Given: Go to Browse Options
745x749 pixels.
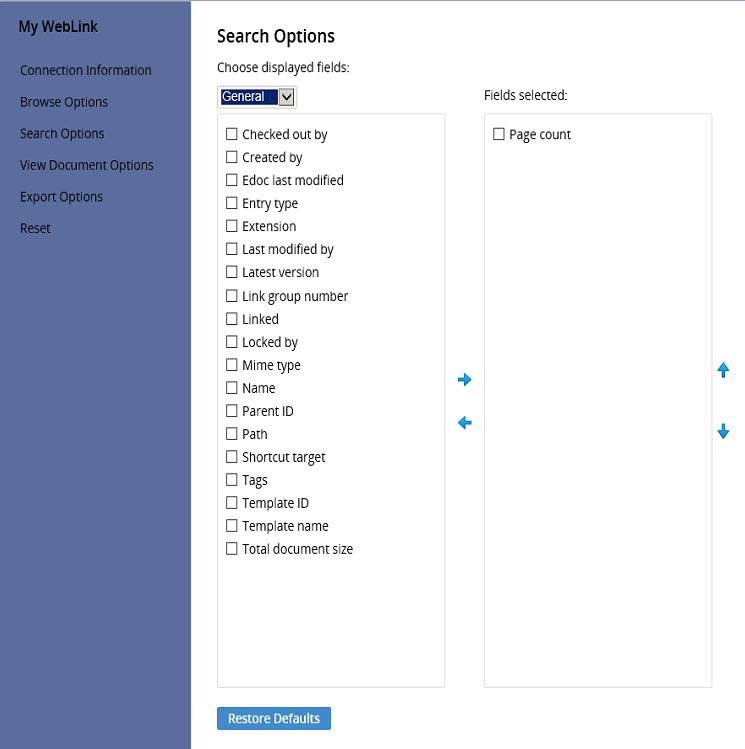Looking at the screenshot, I should pyautogui.click(x=64, y=102).
